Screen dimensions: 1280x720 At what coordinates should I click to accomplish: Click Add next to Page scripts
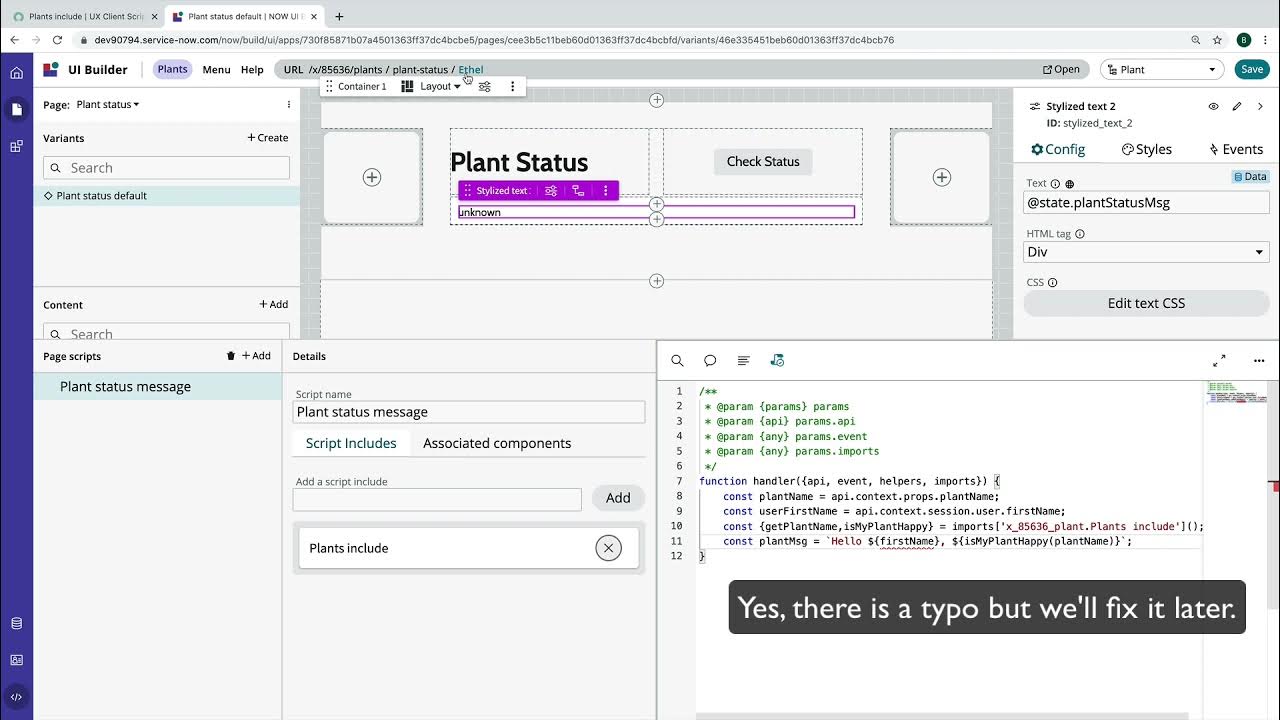(x=256, y=356)
